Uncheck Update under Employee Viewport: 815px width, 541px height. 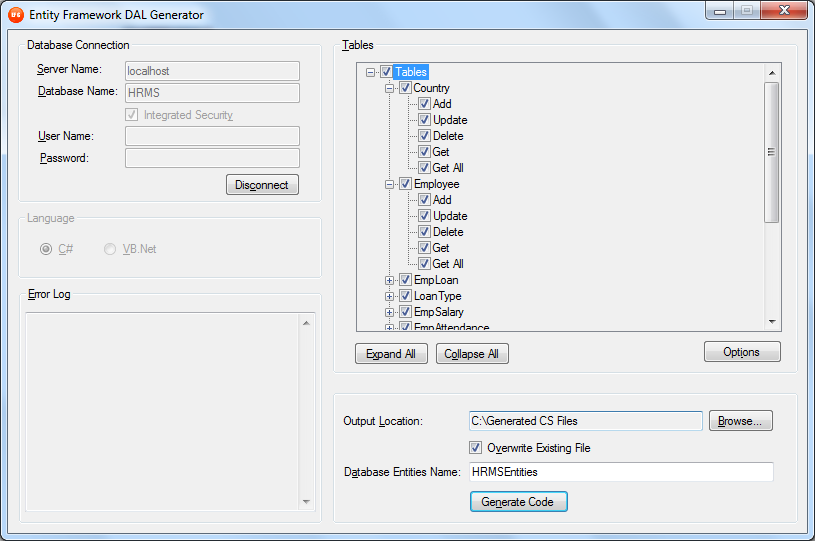point(425,216)
